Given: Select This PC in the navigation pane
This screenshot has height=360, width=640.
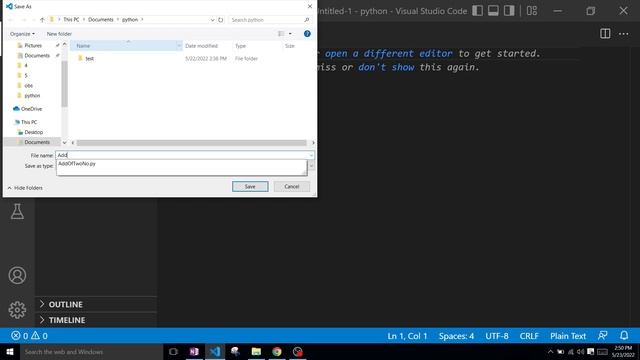Looking at the screenshot, I should 29,122.
